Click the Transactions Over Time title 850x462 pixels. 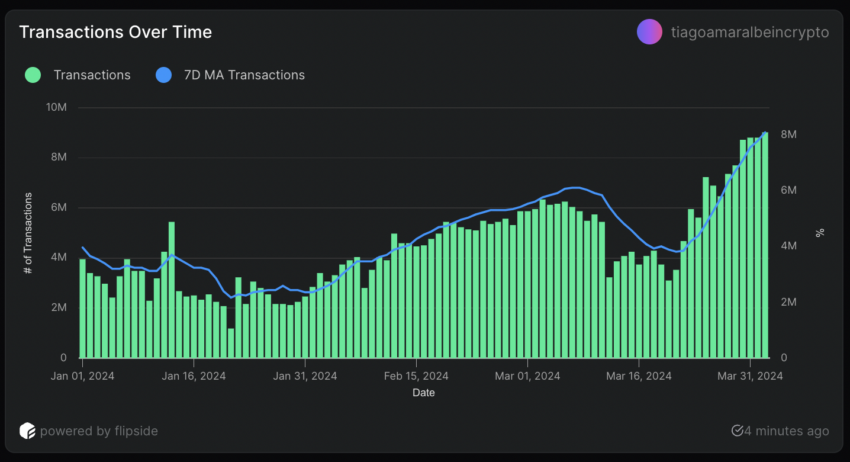coord(115,32)
